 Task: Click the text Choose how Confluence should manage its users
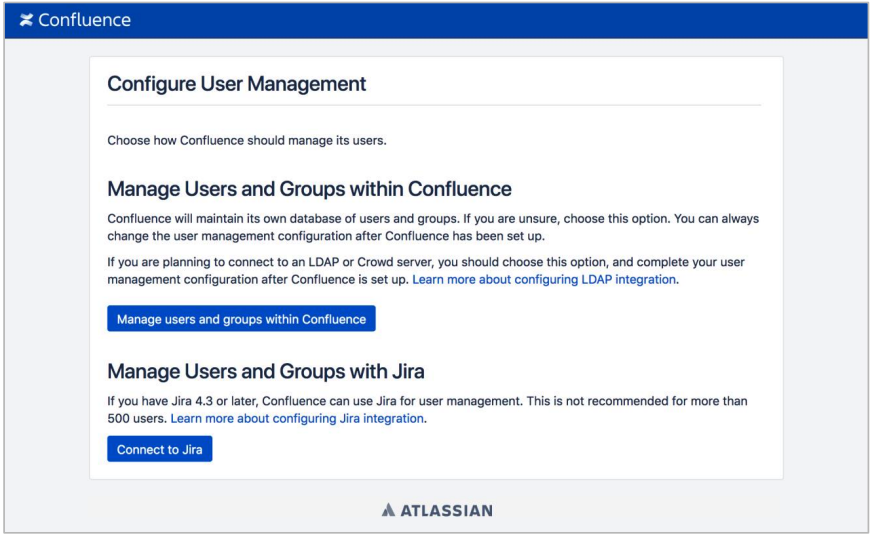coord(247,141)
